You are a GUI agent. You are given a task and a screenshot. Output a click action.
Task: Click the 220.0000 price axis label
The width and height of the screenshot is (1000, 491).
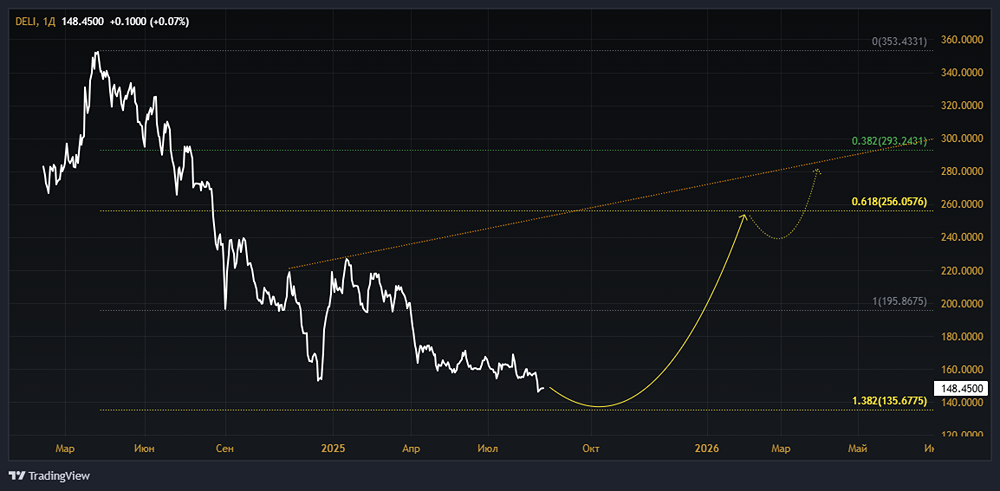click(x=962, y=271)
